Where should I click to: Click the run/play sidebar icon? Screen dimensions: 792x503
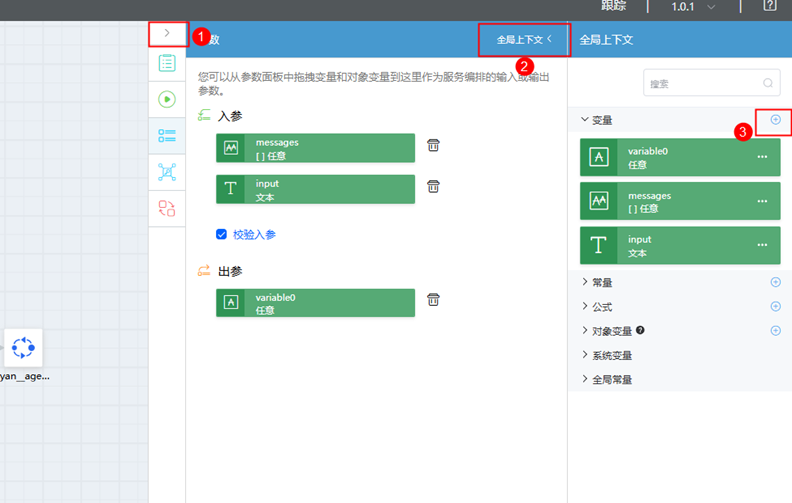(x=167, y=99)
